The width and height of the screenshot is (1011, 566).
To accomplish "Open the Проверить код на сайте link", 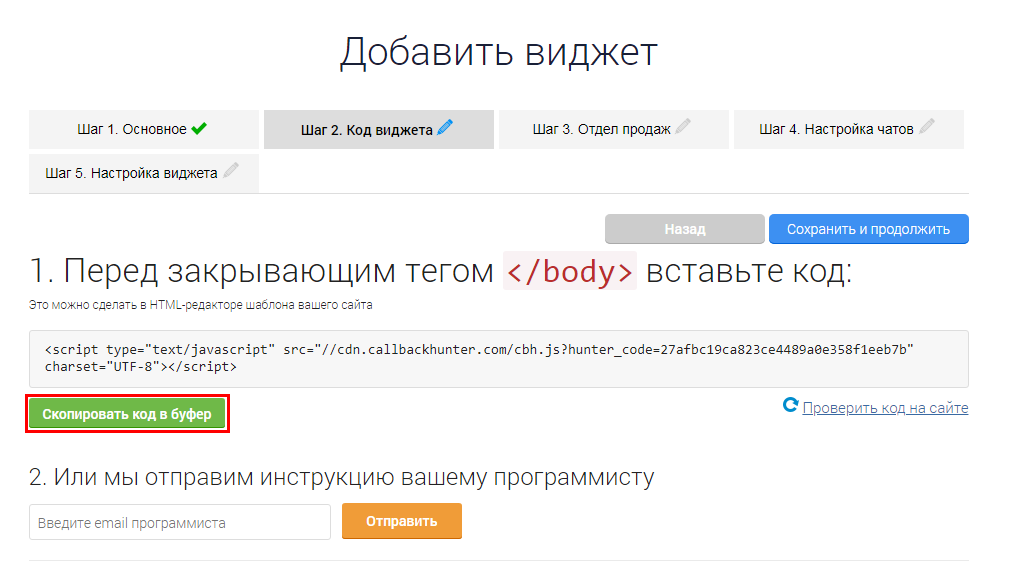I will tap(885, 408).
